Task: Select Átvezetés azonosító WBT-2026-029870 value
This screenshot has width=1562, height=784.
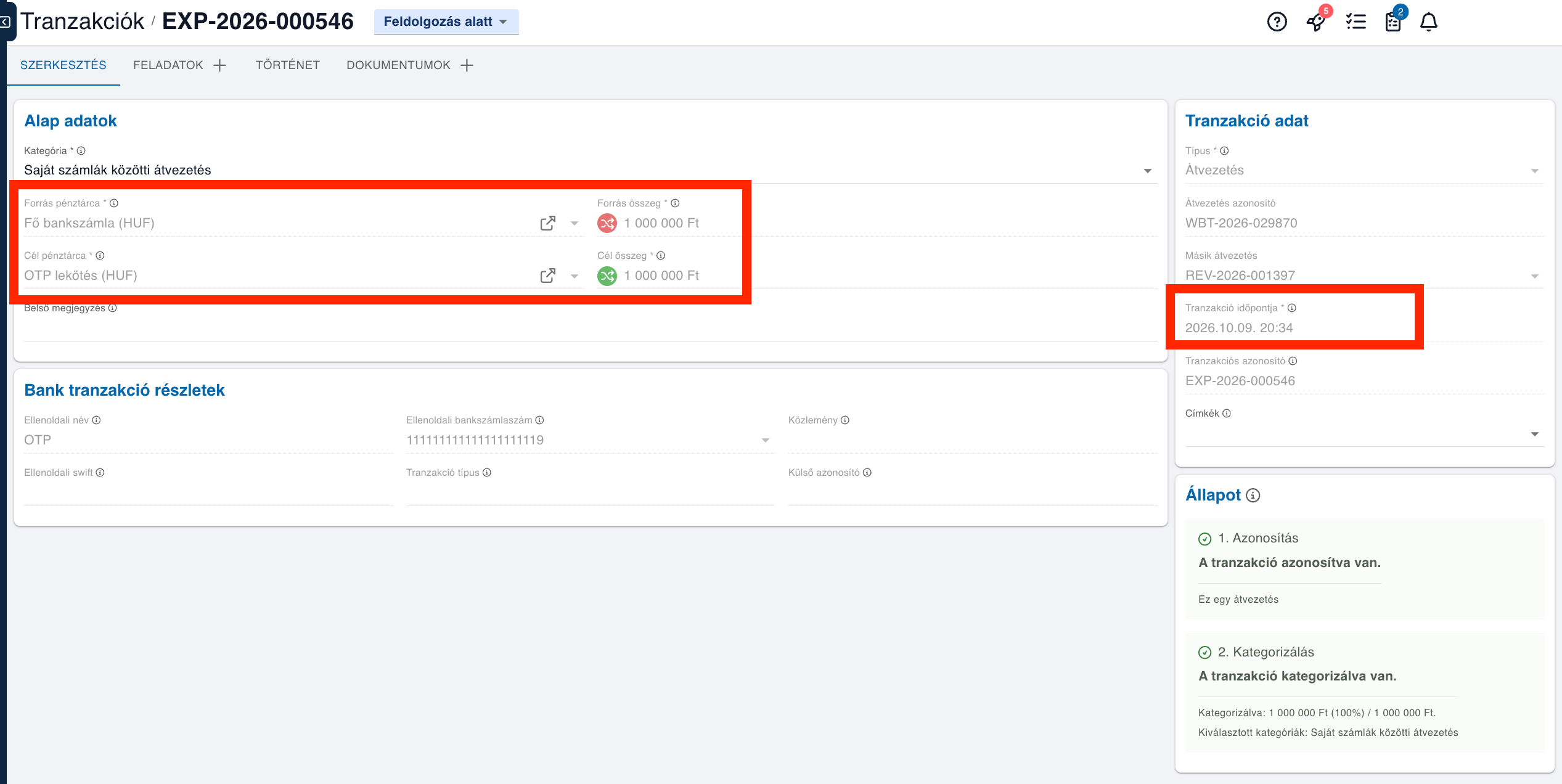Action: pos(1241,223)
